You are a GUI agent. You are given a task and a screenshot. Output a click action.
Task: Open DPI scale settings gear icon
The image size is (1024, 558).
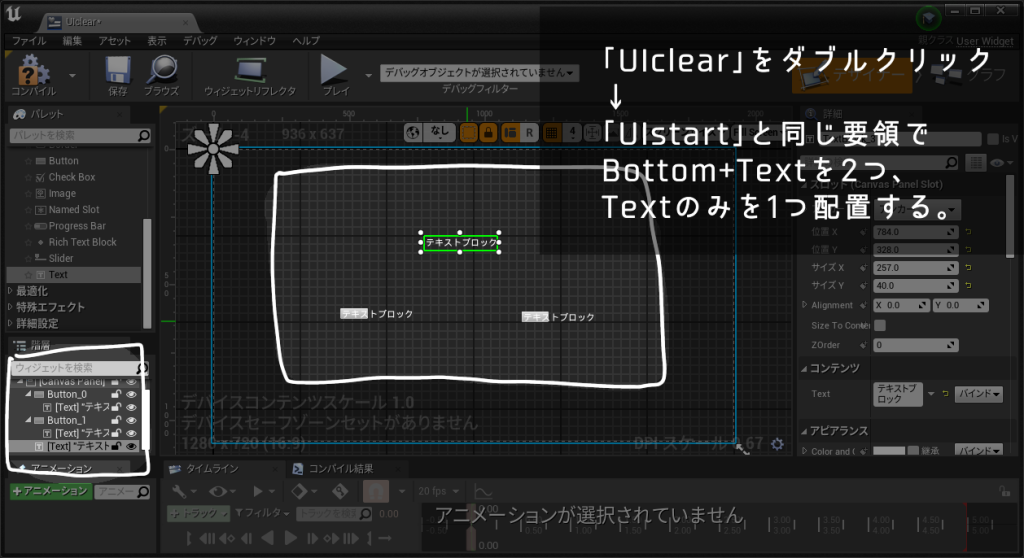point(777,444)
